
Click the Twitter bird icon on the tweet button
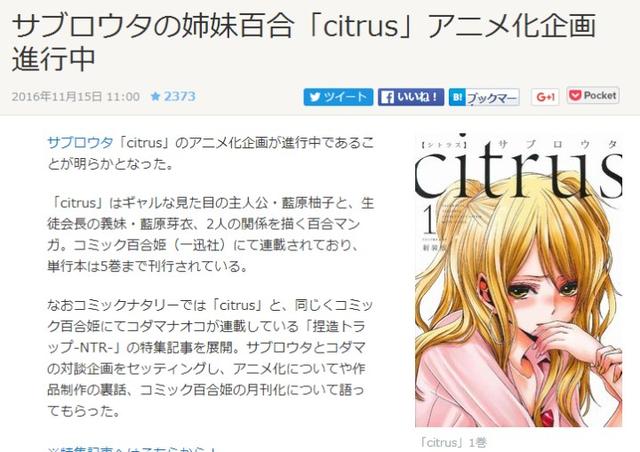(315, 97)
